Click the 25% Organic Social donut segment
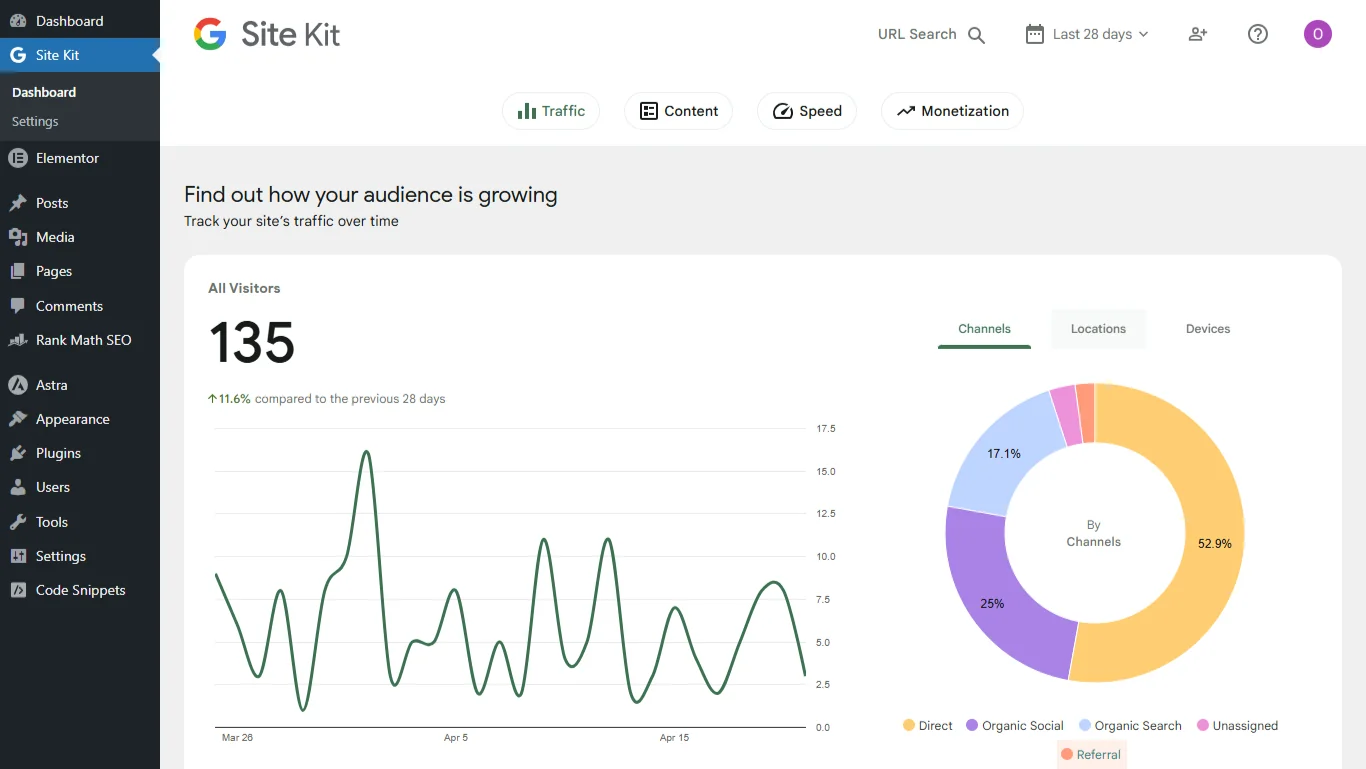The width and height of the screenshot is (1366, 769). pyautogui.click(x=992, y=603)
